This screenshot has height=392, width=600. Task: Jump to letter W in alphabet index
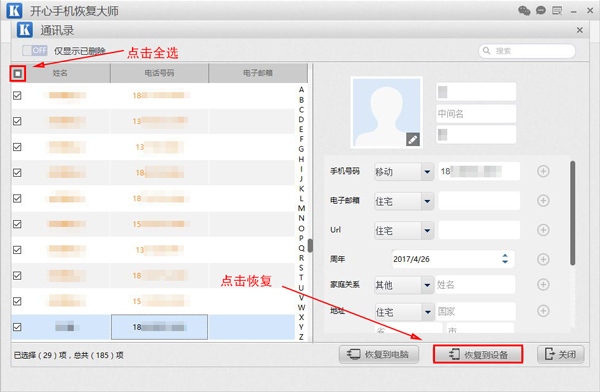[301, 307]
